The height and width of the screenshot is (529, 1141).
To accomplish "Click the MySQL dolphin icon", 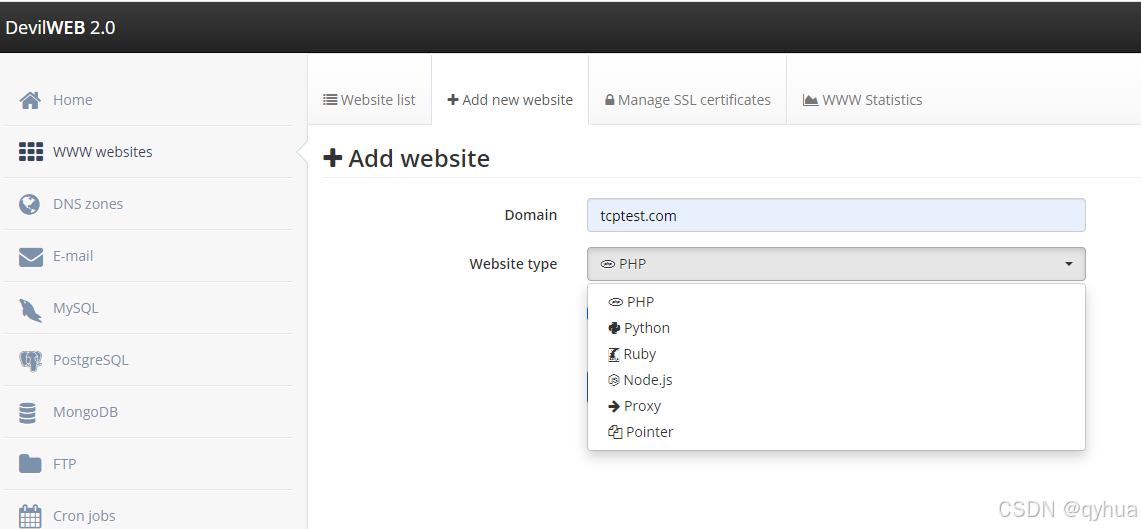I will coord(31,309).
